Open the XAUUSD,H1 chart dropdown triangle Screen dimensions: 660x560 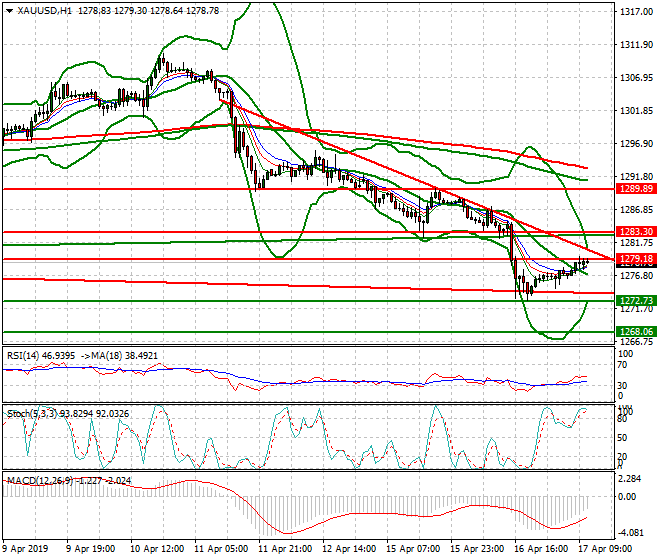click(x=9, y=11)
